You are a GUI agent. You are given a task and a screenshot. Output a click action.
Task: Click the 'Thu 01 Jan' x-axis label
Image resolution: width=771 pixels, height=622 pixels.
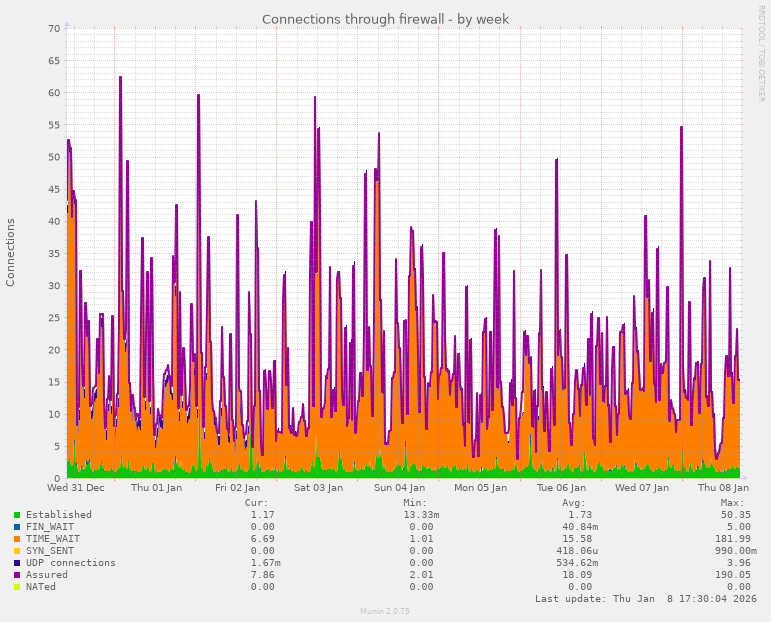pyautogui.click(x=156, y=488)
